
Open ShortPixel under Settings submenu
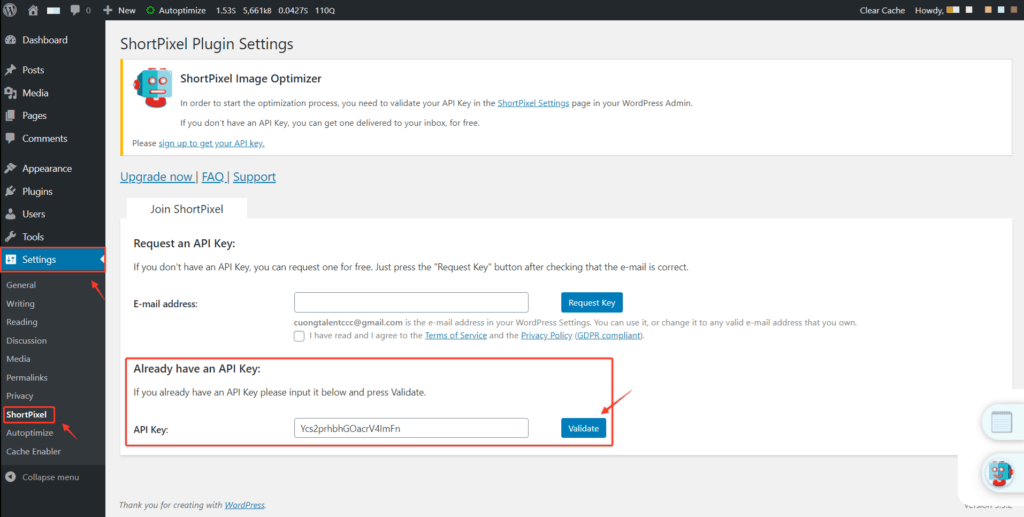[27, 414]
